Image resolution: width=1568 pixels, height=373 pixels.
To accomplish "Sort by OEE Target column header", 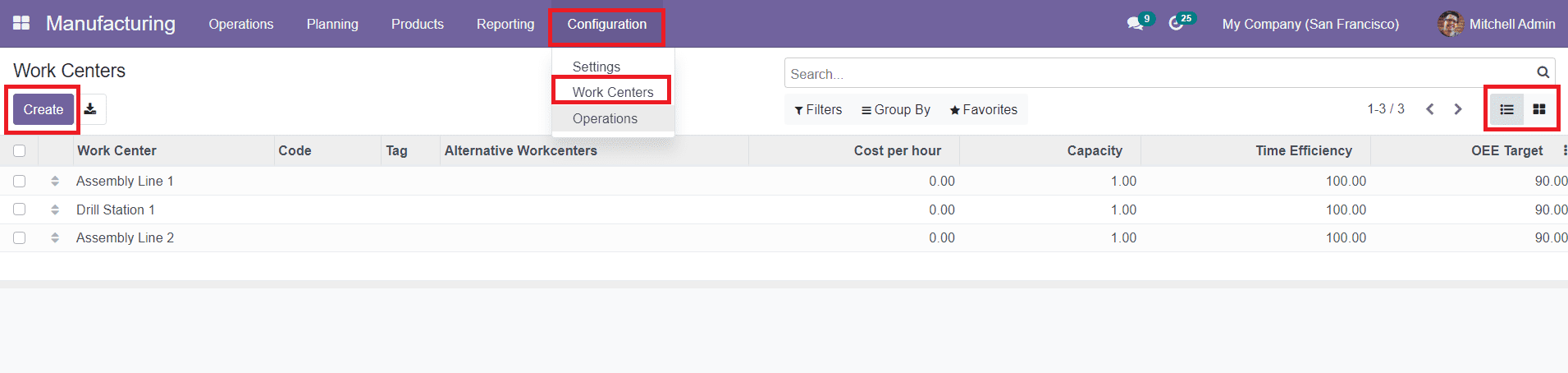I will point(1465,150).
